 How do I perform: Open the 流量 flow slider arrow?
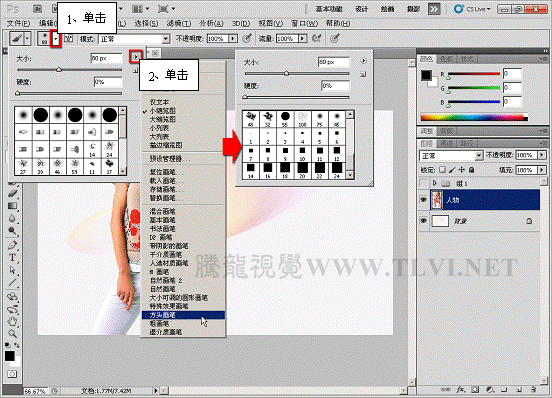point(302,38)
